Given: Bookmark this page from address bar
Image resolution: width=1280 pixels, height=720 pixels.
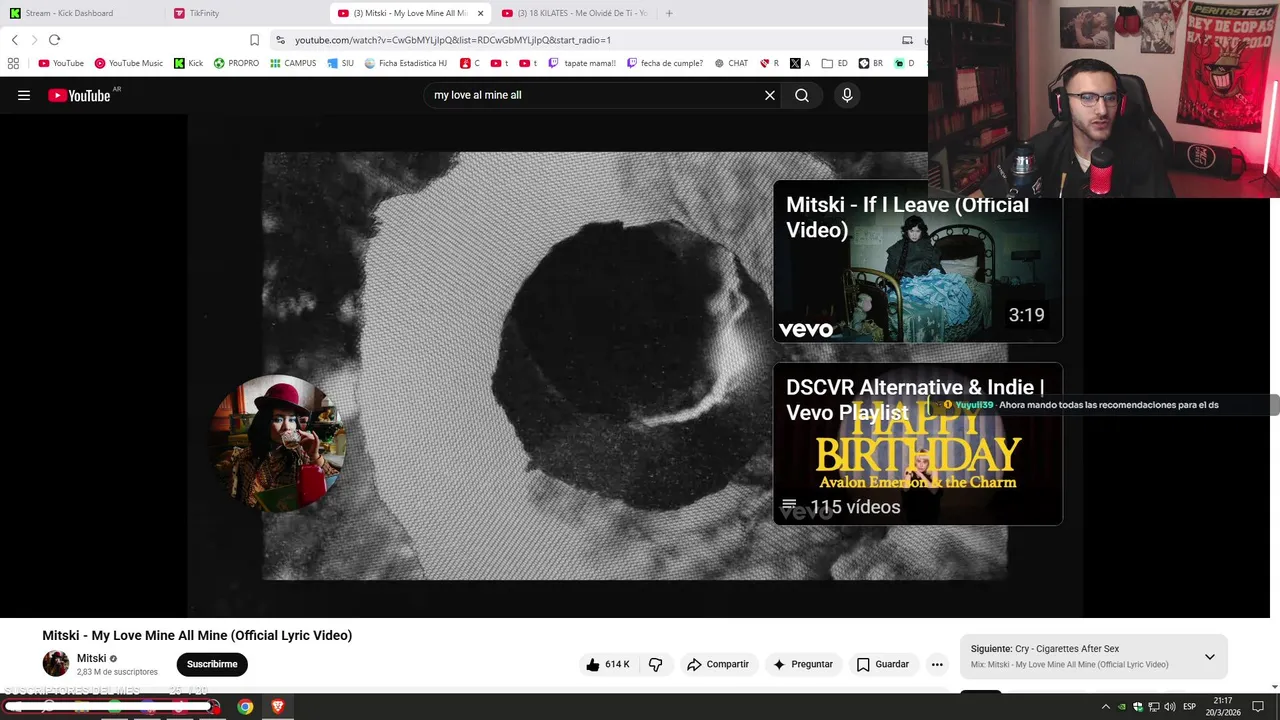Looking at the screenshot, I should [254, 40].
